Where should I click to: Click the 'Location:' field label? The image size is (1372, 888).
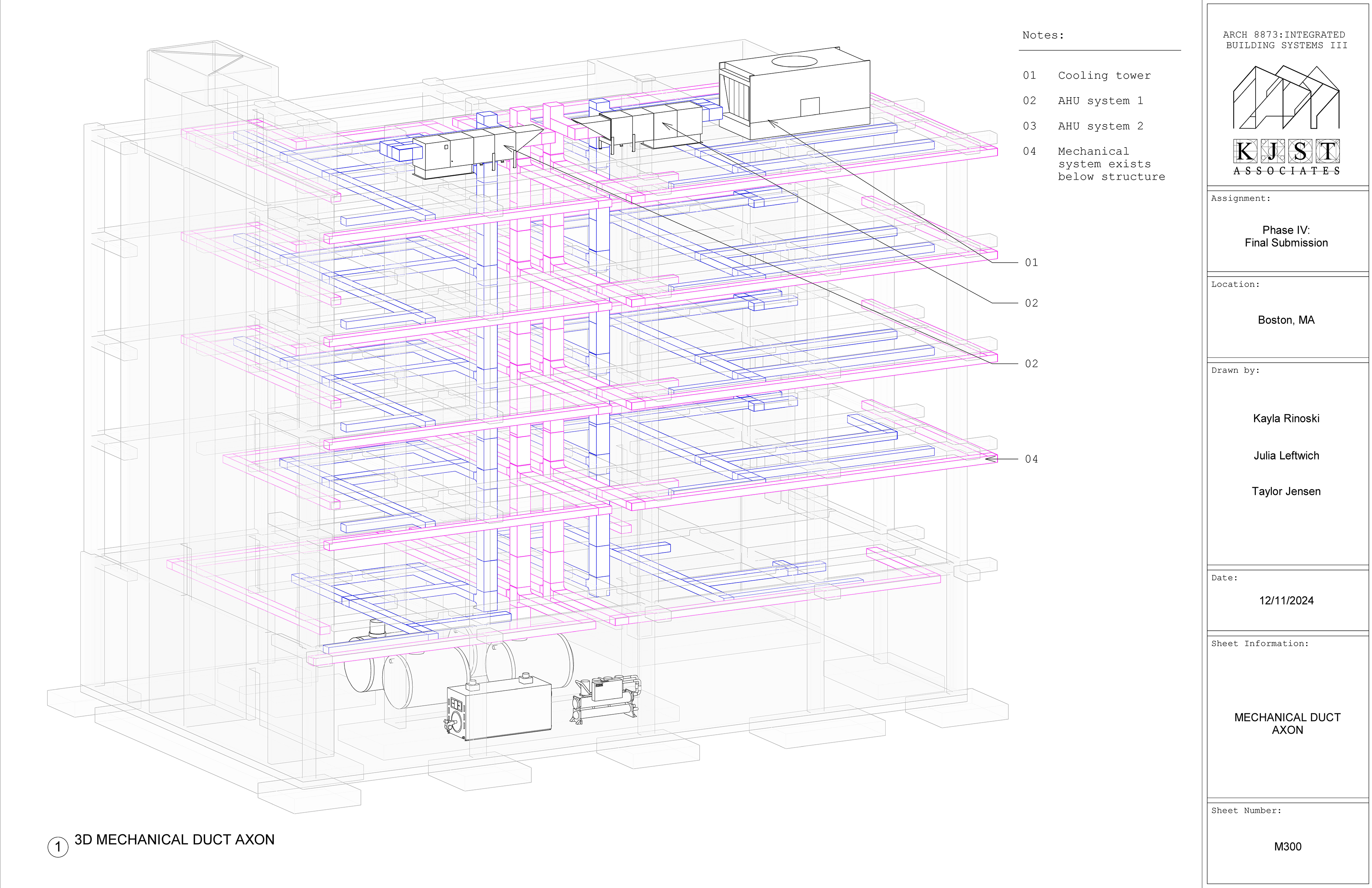pos(1235,284)
